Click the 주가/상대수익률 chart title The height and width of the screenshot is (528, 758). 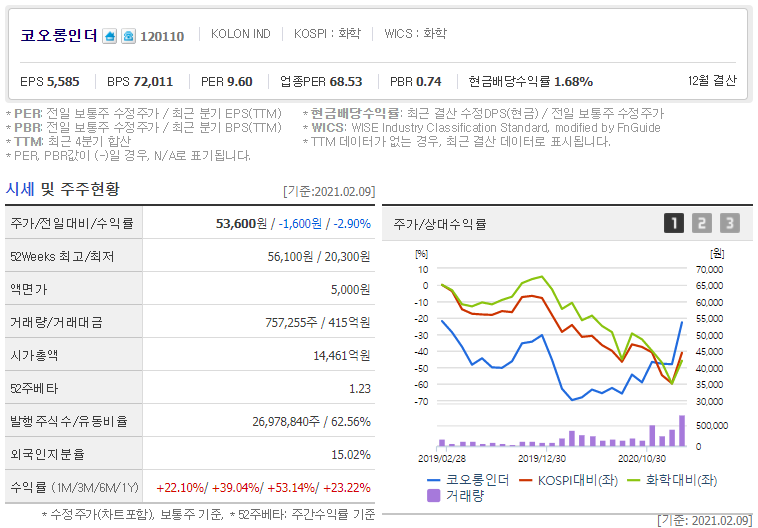point(440,224)
